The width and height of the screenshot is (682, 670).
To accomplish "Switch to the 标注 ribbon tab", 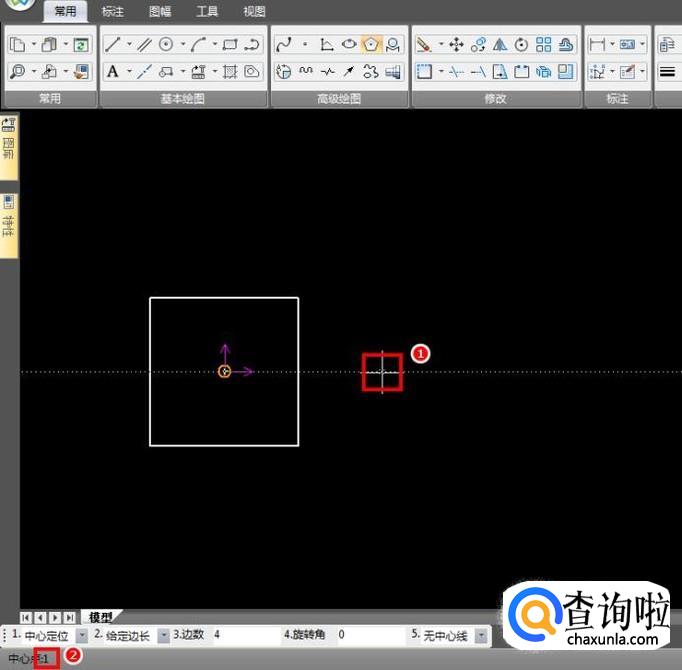I will click(113, 12).
